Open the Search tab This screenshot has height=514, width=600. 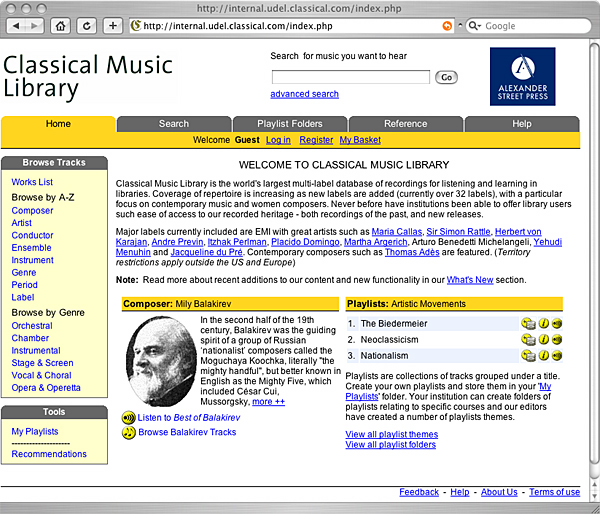(174, 124)
